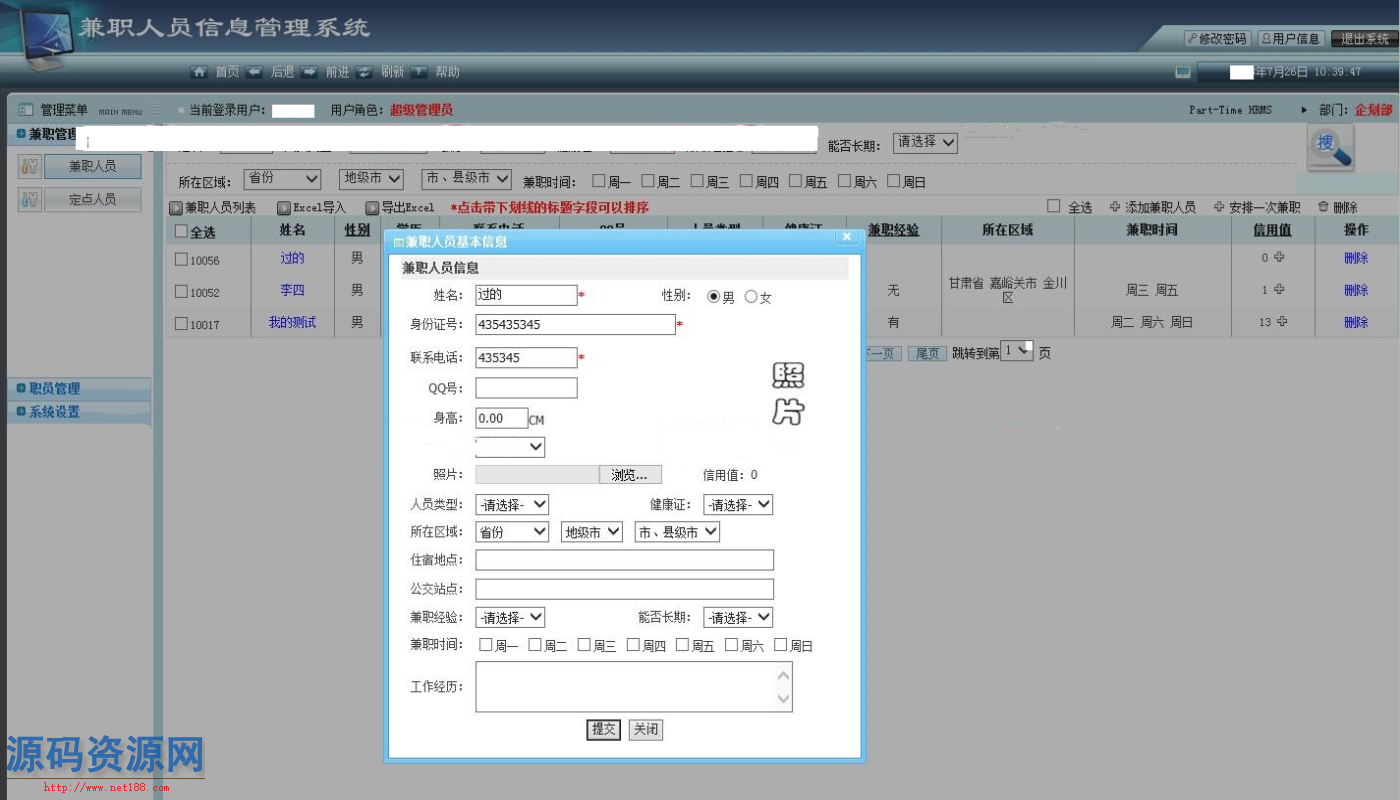Open the unlabeled dropdown below 身高
Screen dimensions: 1400x800
pyautogui.click(x=510, y=447)
